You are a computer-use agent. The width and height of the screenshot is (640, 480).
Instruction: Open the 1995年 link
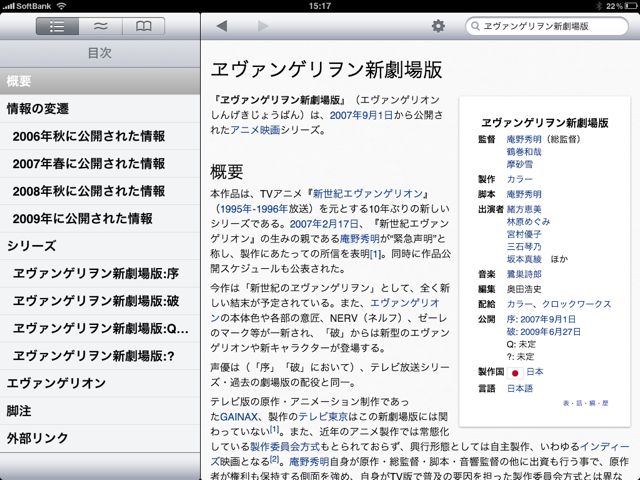coord(236,209)
